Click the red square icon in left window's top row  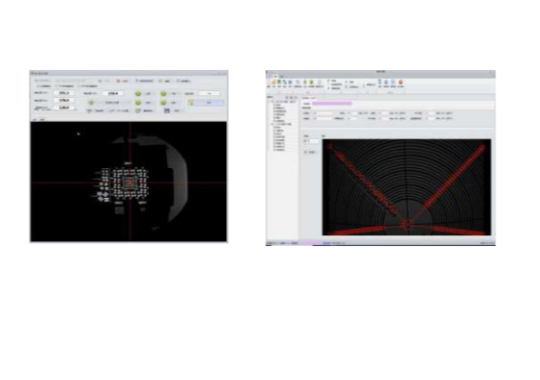point(118,81)
